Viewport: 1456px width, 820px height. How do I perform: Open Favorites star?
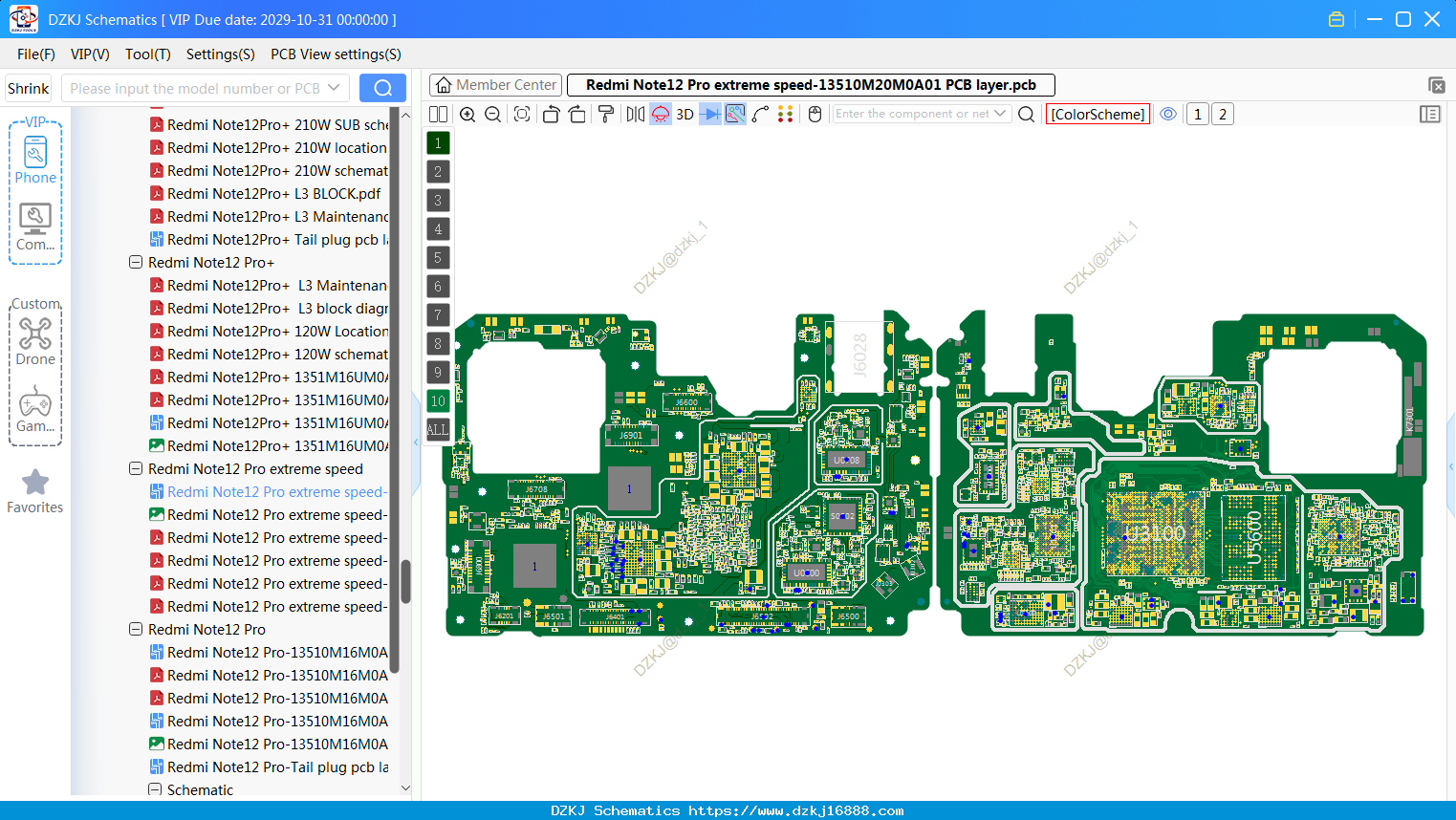[x=35, y=491]
